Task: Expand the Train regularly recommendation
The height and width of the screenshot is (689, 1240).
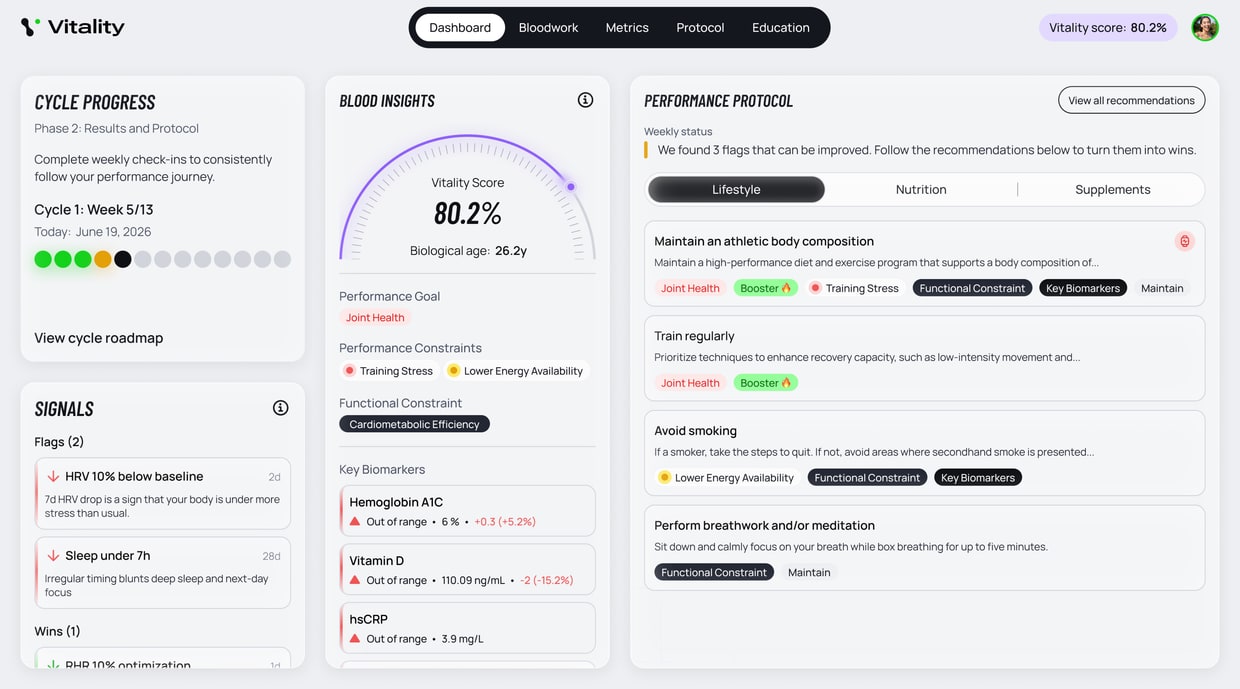Action: pos(924,358)
